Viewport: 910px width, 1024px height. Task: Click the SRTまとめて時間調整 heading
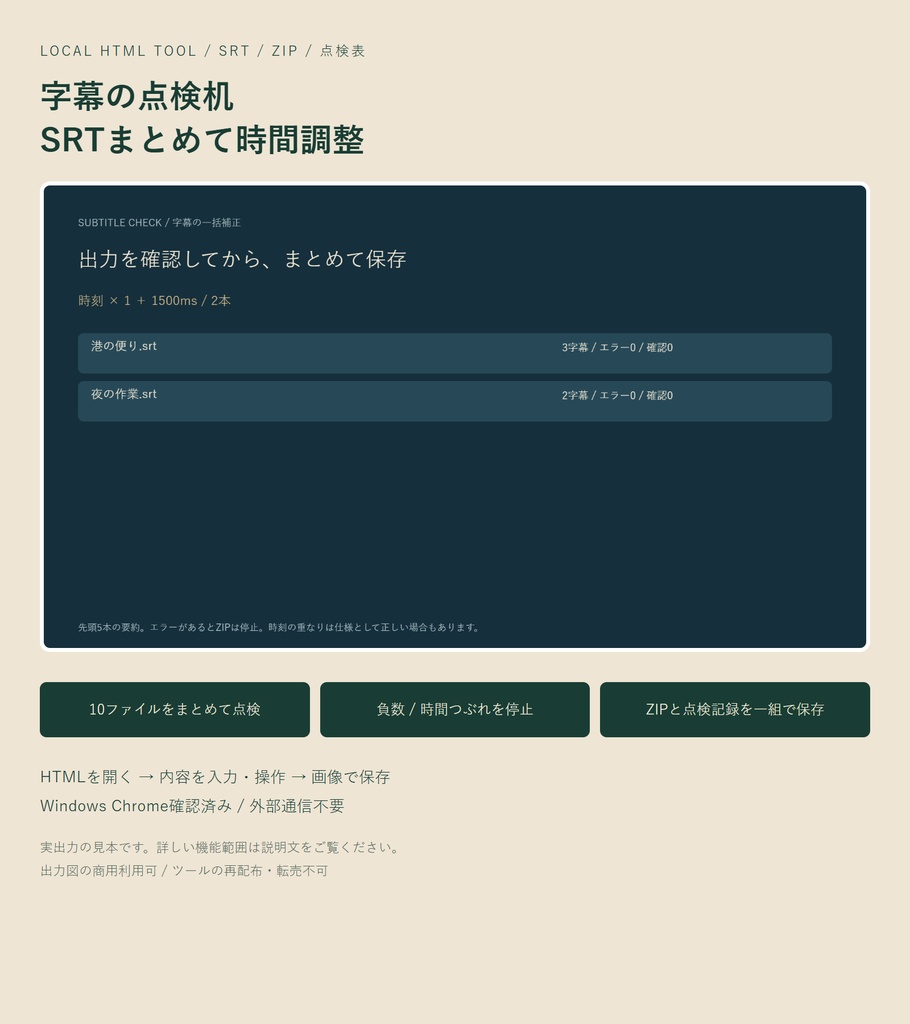click(x=202, y=140)
